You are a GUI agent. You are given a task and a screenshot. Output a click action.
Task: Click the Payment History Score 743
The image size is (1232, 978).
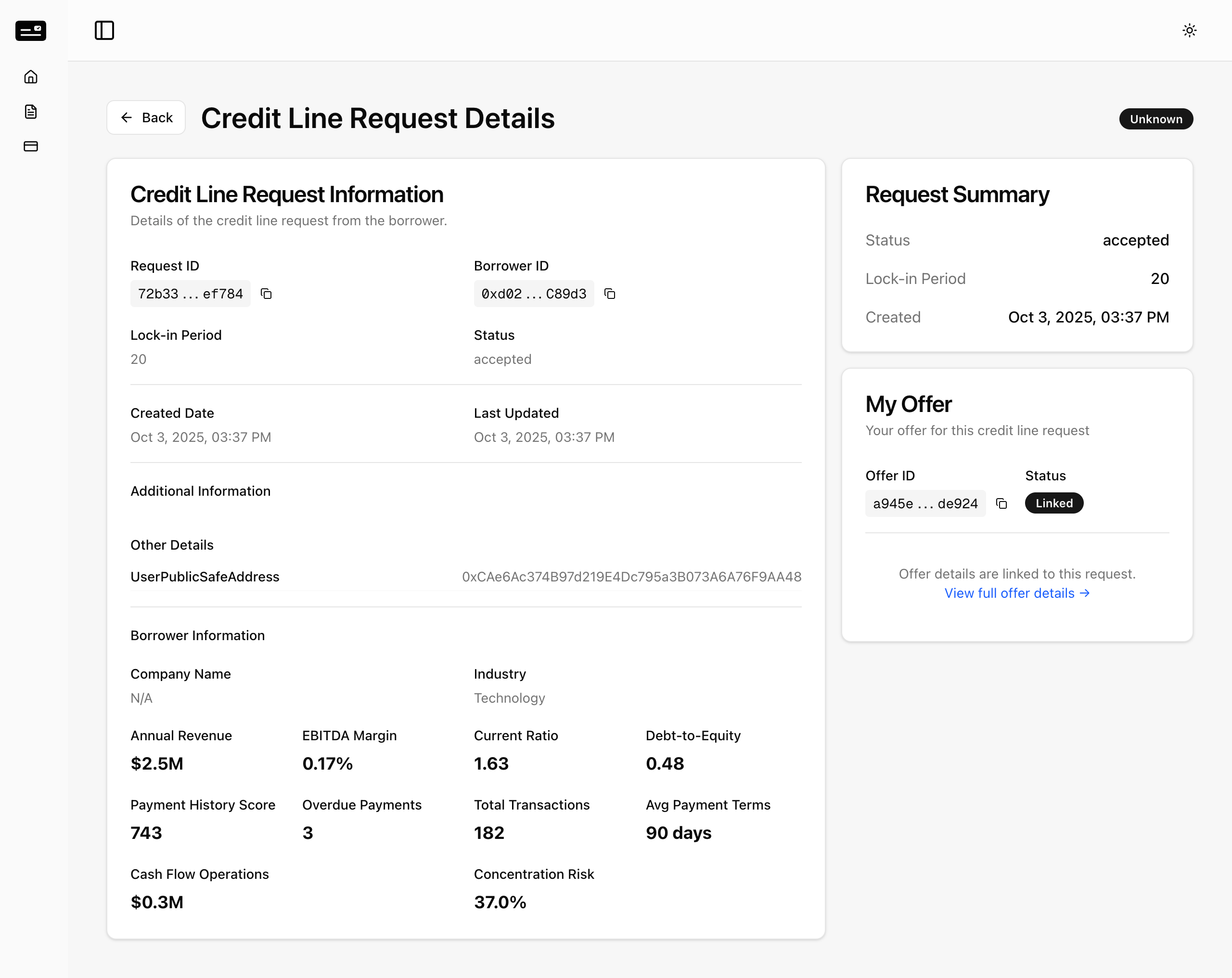(146, 833)
